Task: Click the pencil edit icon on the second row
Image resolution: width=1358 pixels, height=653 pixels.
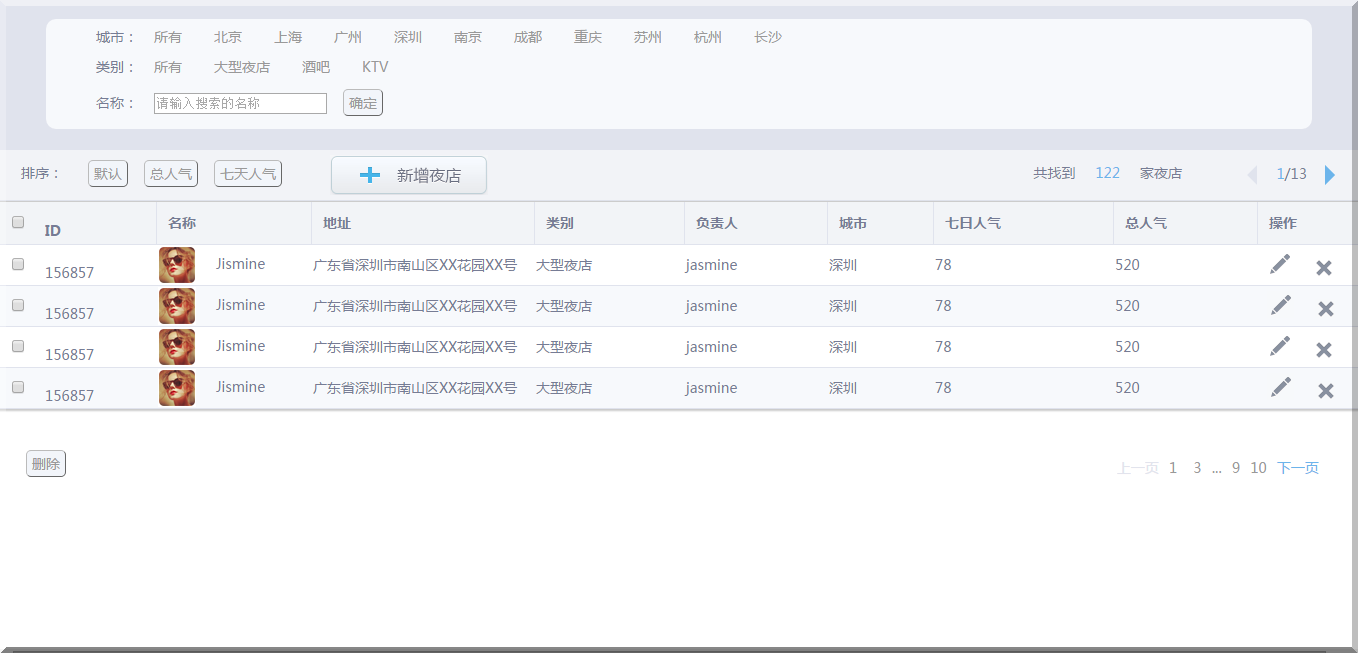Action: pyautogui.click(x=1281, y=304)
